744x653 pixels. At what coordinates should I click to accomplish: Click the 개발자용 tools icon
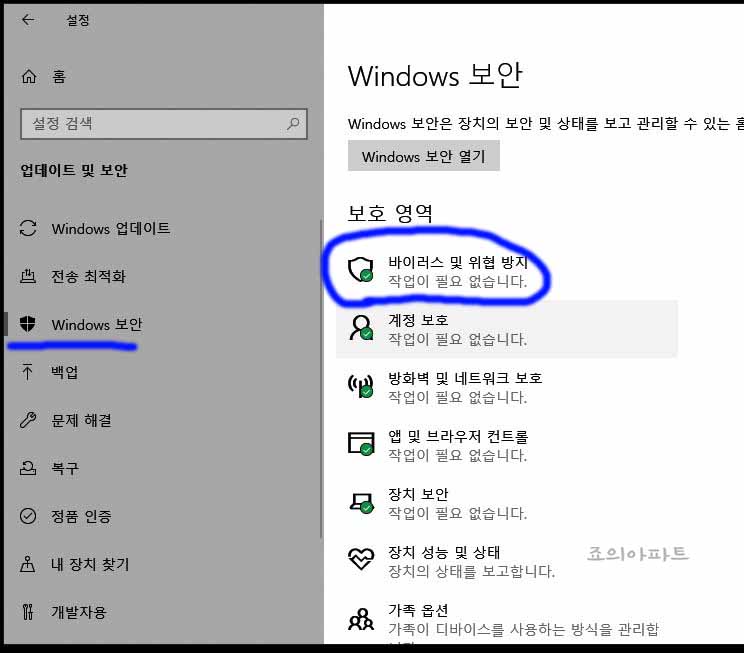coord(28,612)
